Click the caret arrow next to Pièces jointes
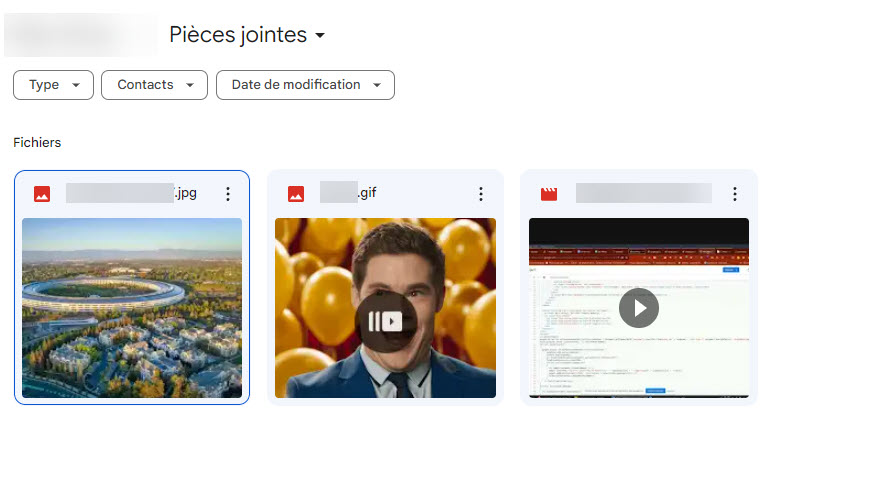Screen dimensions: 884x480 pos(320,36)
